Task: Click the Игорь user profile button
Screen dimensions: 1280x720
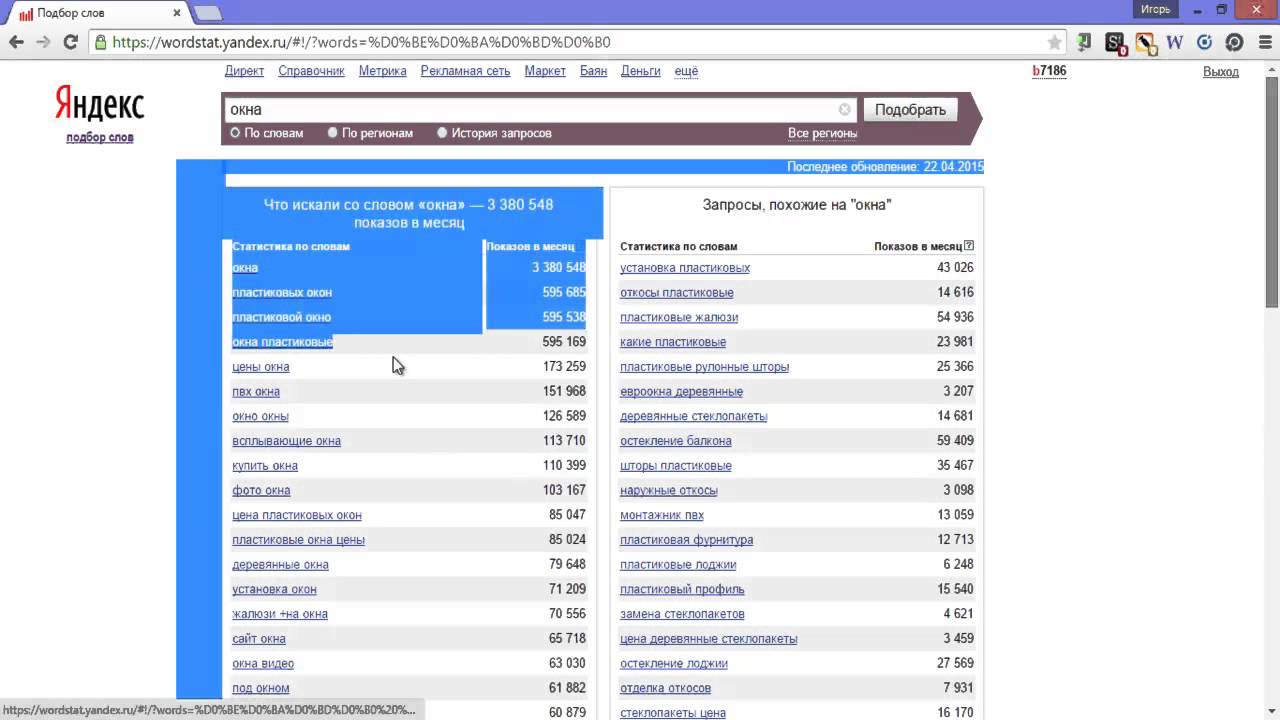Action: (1155, 9)
